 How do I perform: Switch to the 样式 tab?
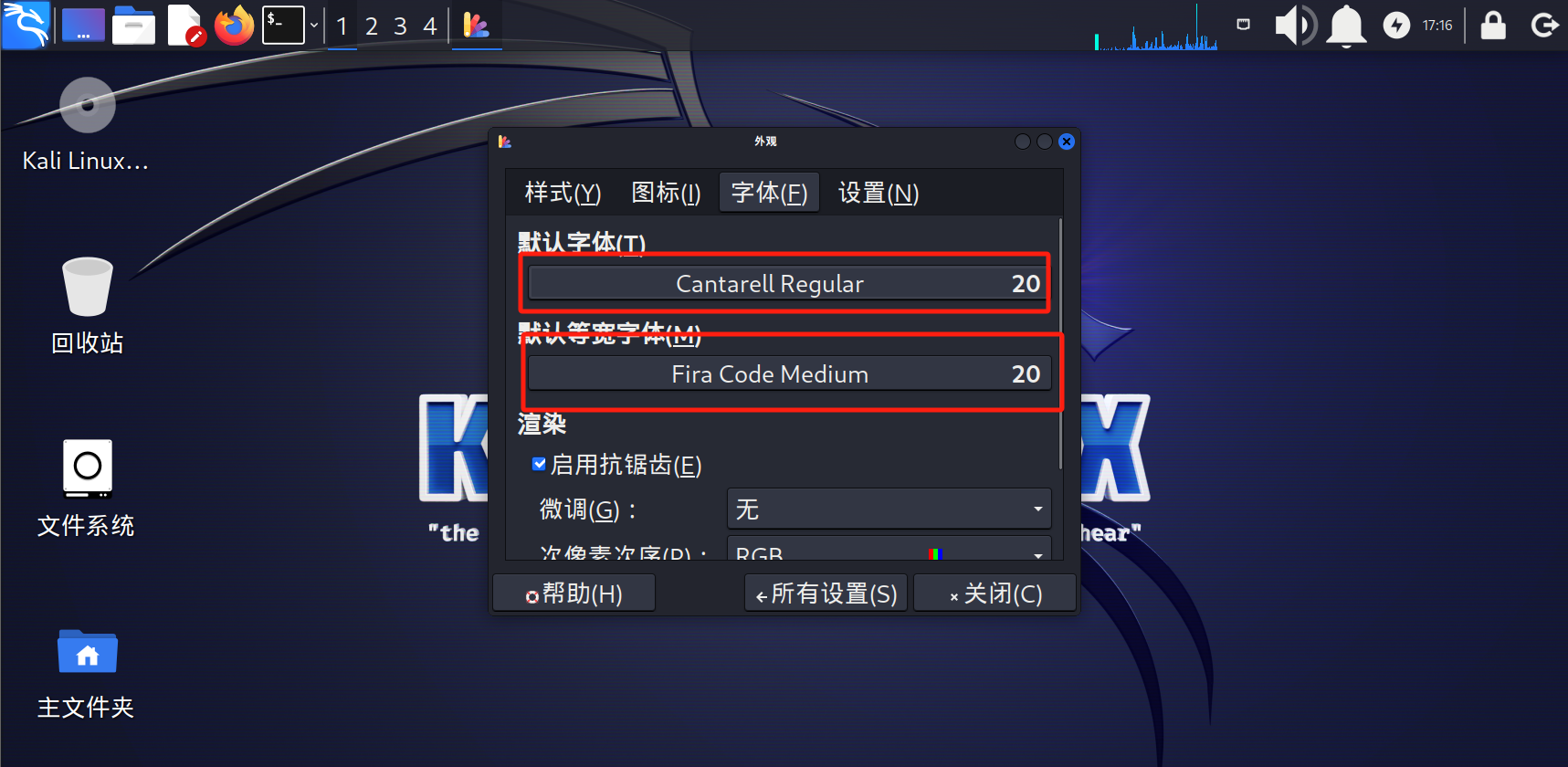(563, 193)
